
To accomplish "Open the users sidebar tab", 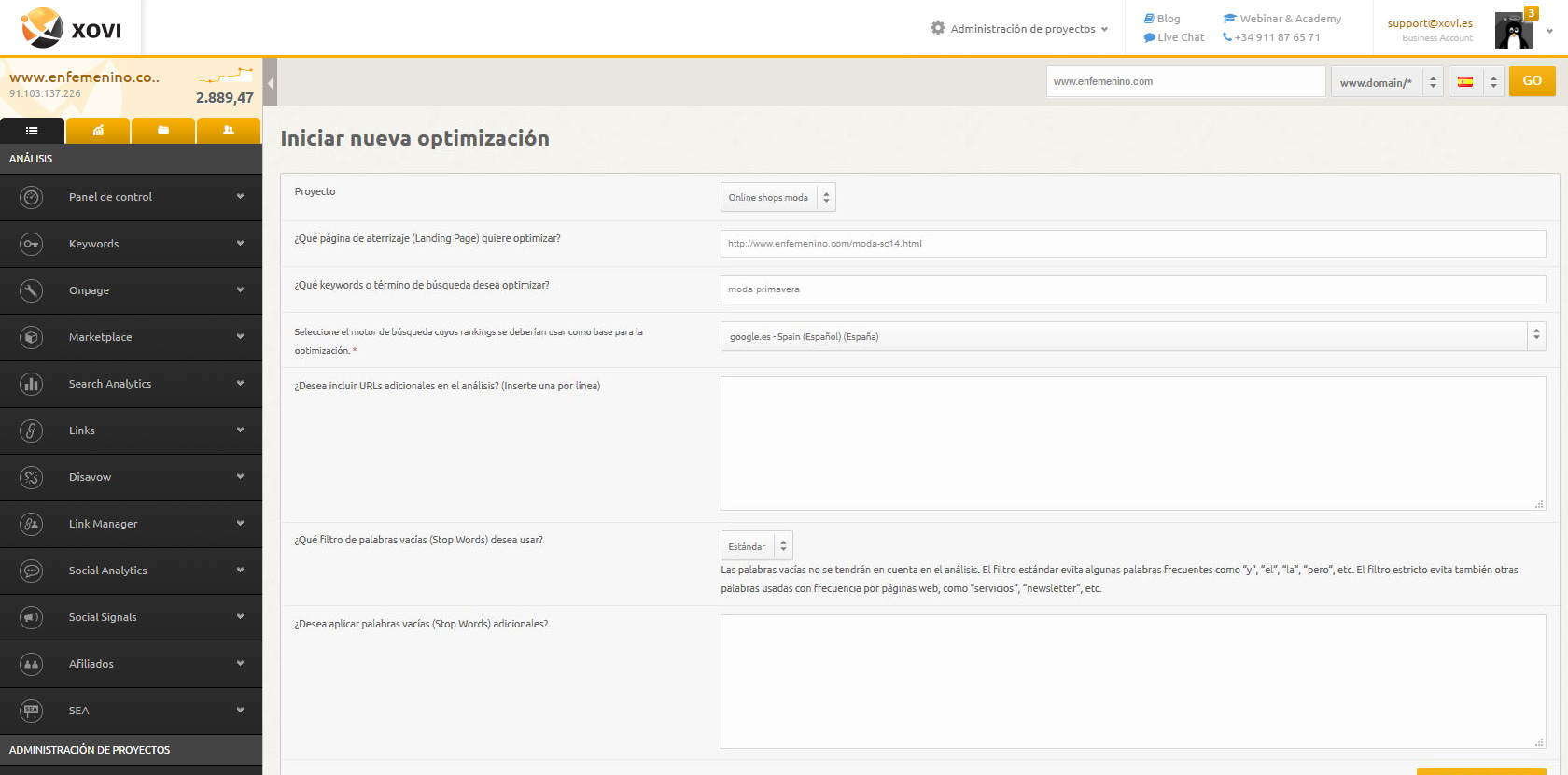I will coord(229,131).
